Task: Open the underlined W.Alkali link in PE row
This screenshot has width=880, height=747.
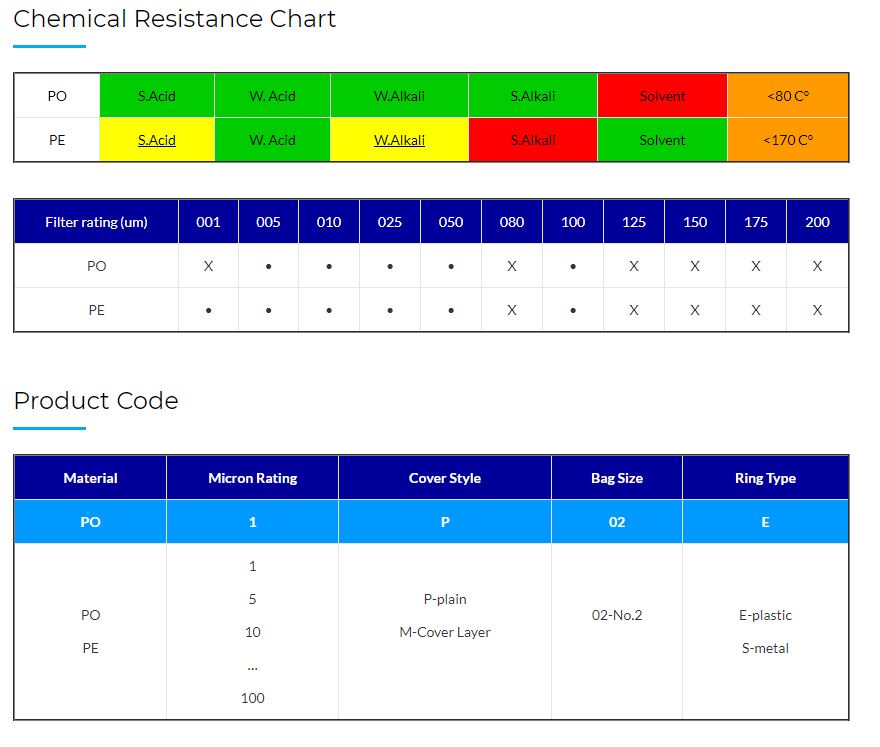Action: [x=399, y=140]
